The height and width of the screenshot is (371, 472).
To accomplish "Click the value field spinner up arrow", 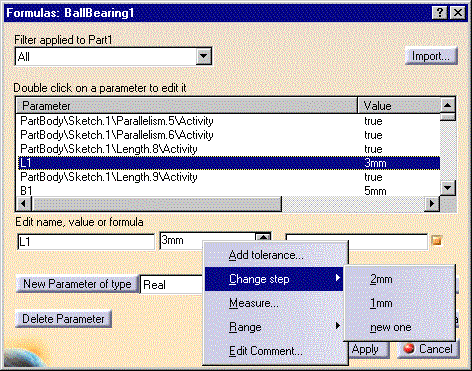I will (263, 237).
